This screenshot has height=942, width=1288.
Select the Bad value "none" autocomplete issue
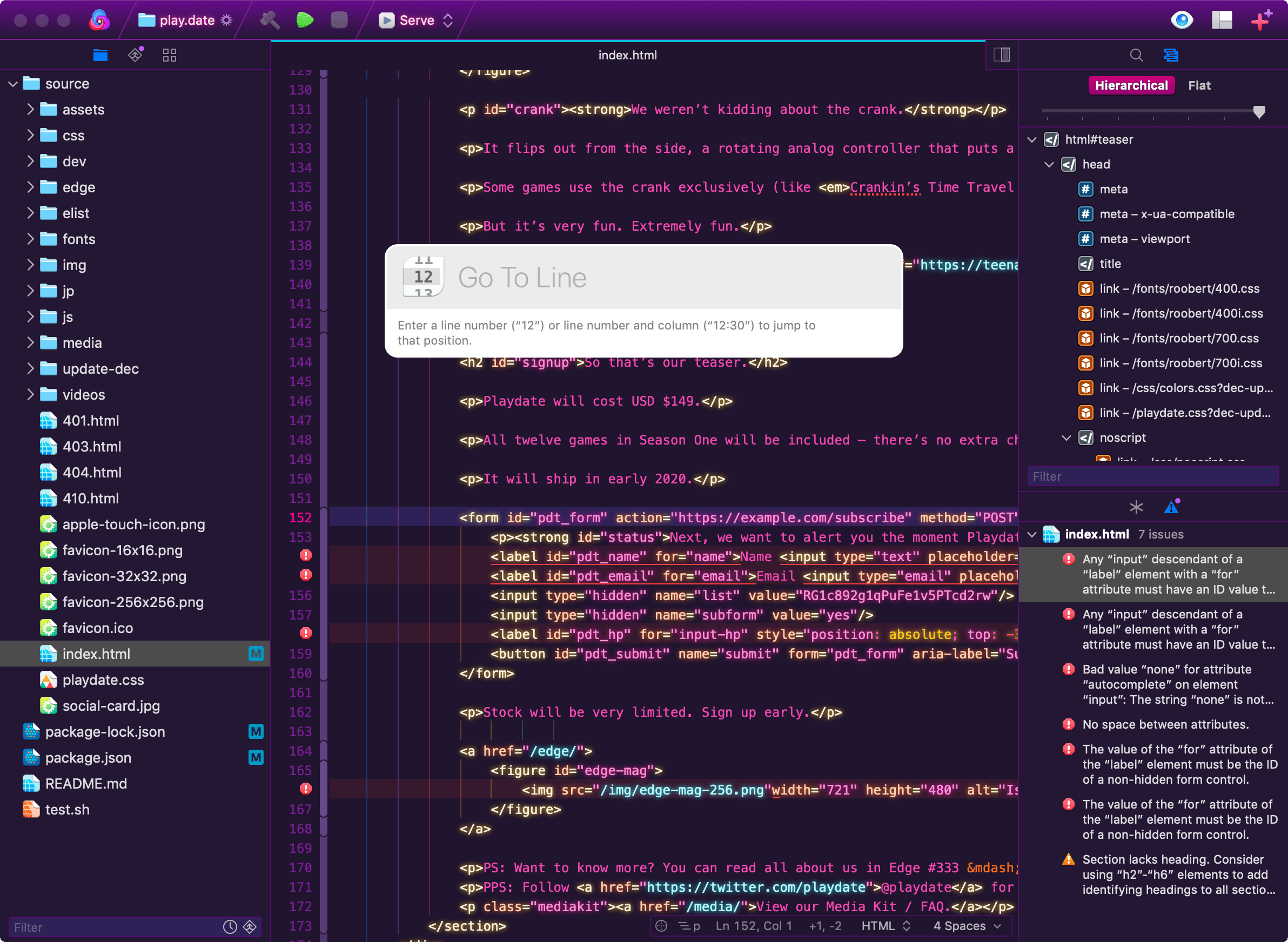(1153, 684)
